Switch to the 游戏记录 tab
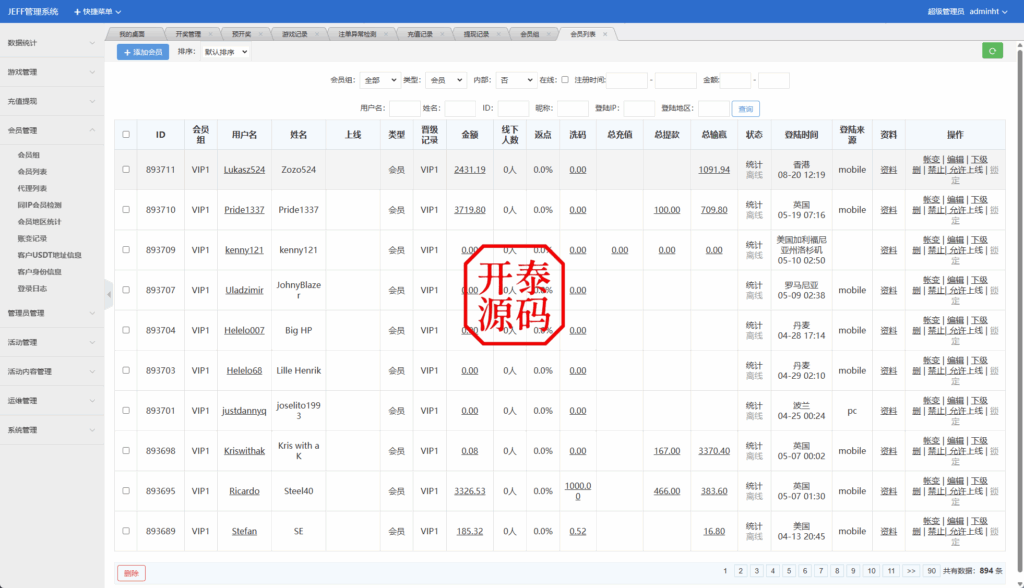The image size is (1024, 588). click(x=298, y=33)
